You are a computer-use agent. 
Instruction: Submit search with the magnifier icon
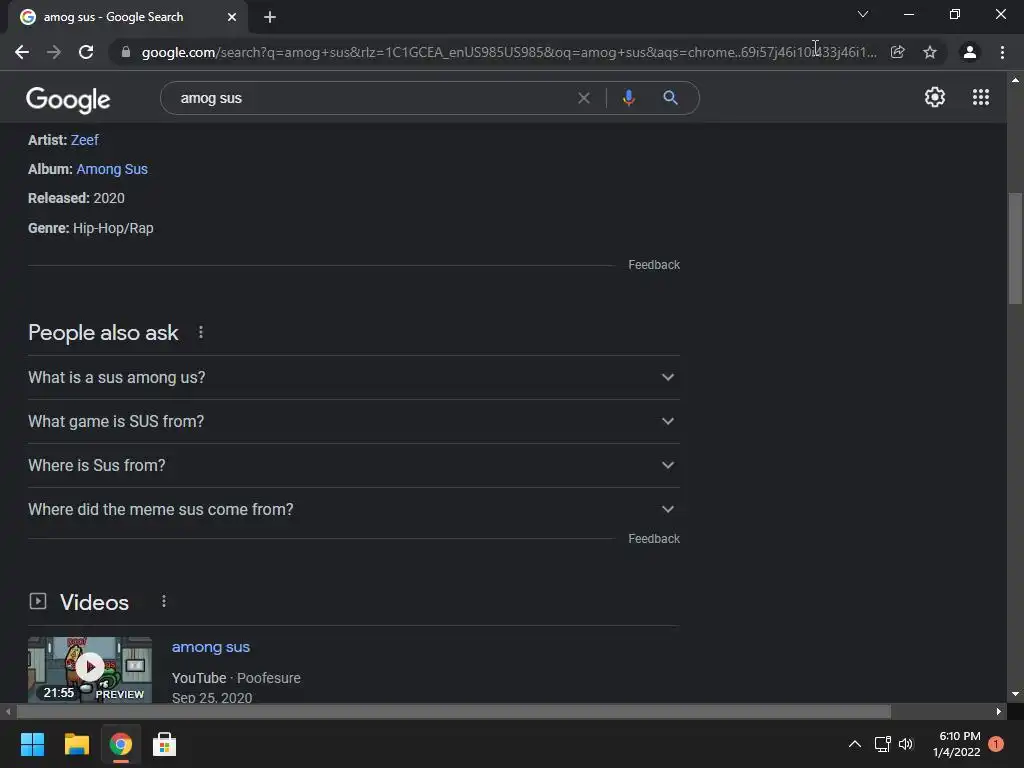pos(670,98)
